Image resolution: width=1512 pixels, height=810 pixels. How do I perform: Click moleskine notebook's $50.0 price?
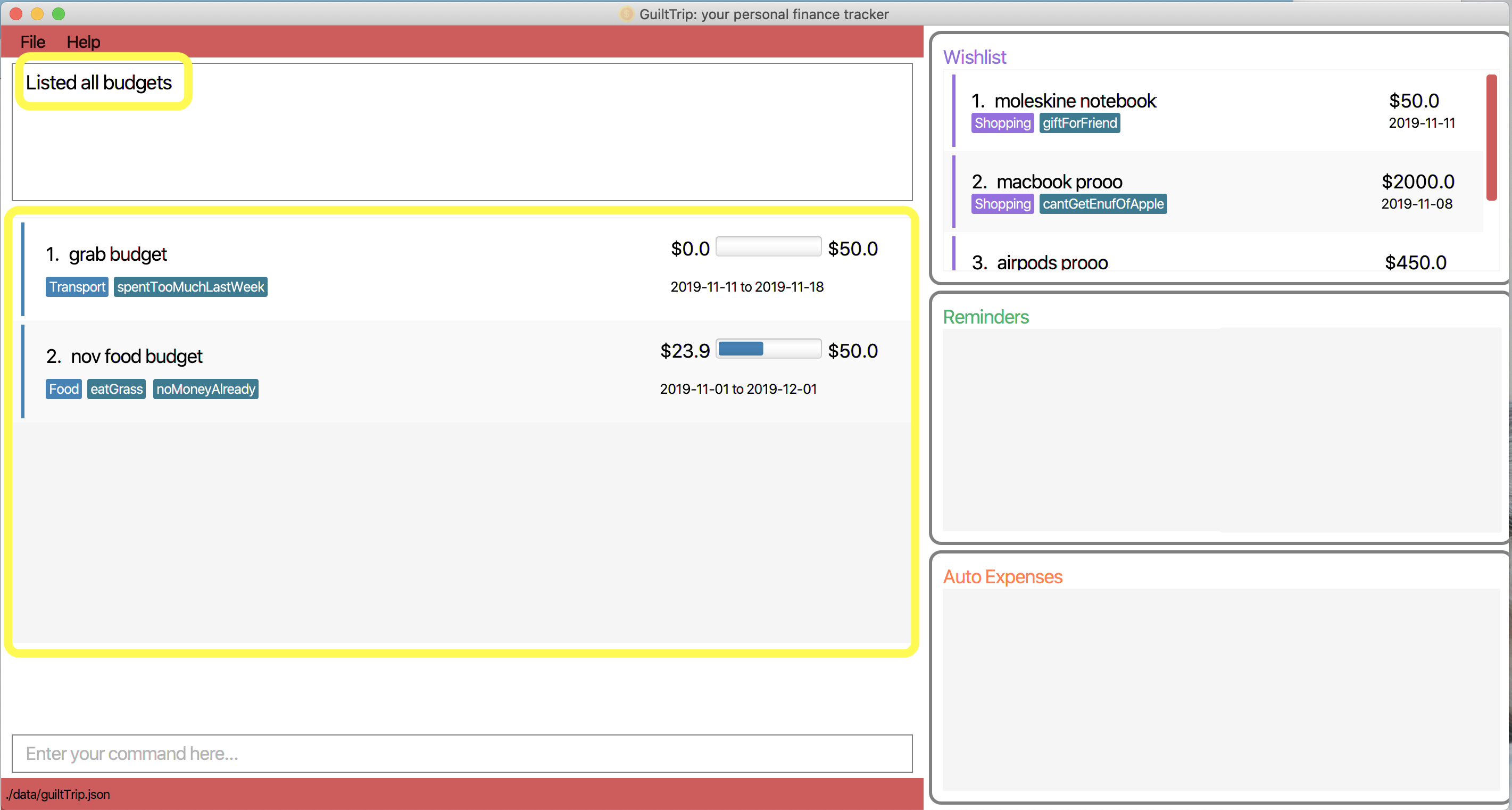1414,101
